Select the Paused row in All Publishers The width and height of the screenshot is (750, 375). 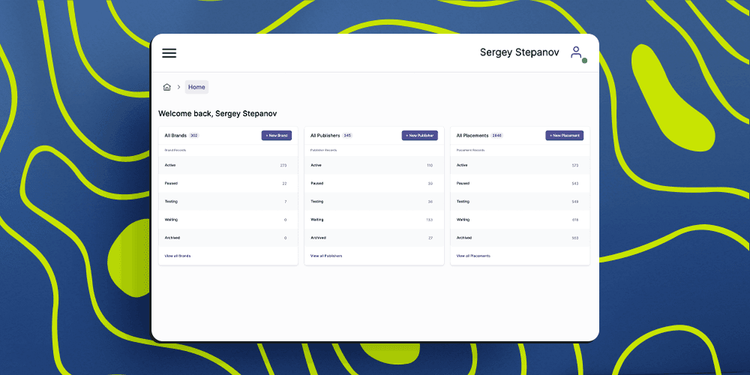(374, 184)
